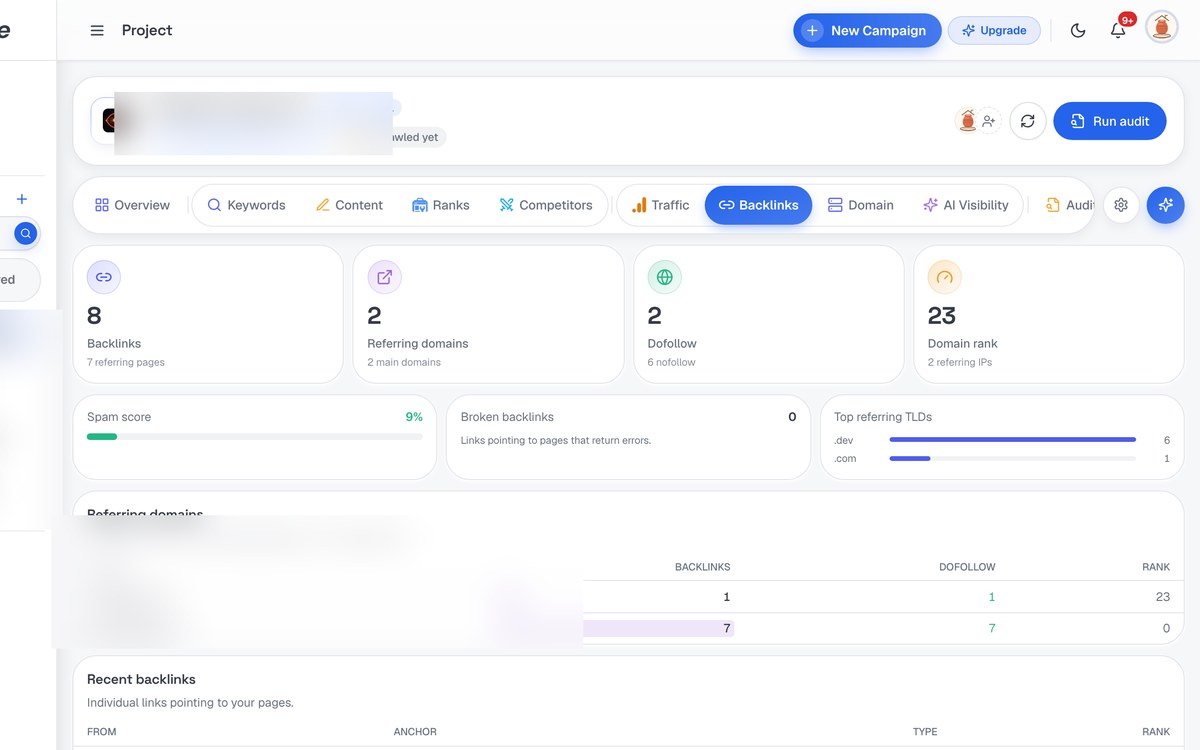This screenshot has width=1200, height=750.
Task: Click the ANCHOR column header
Action: [415, 732]
